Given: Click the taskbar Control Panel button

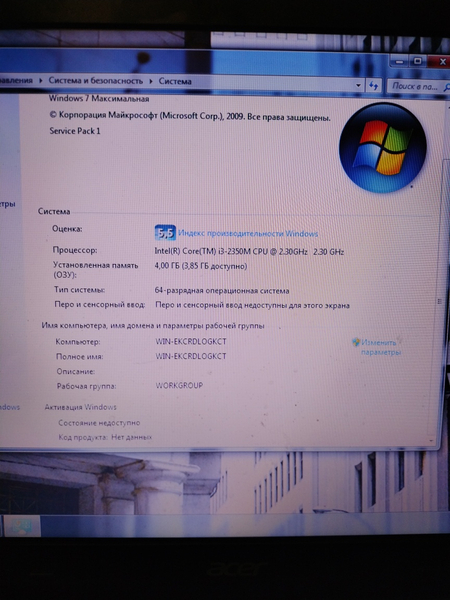Looking at the screenshot, I should pos(21,526).
